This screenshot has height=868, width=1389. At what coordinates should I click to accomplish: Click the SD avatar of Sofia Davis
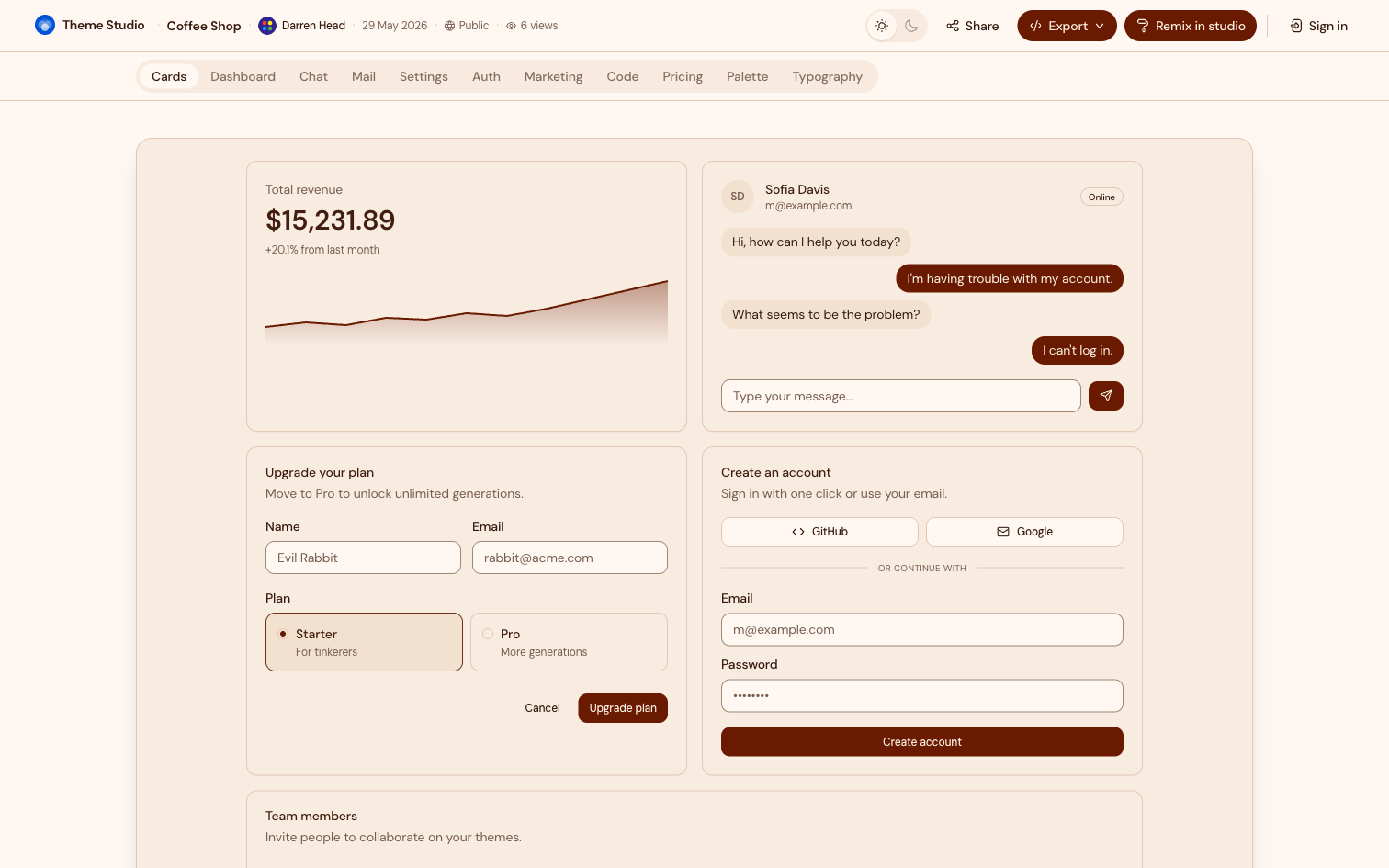(x=738, y=197)
